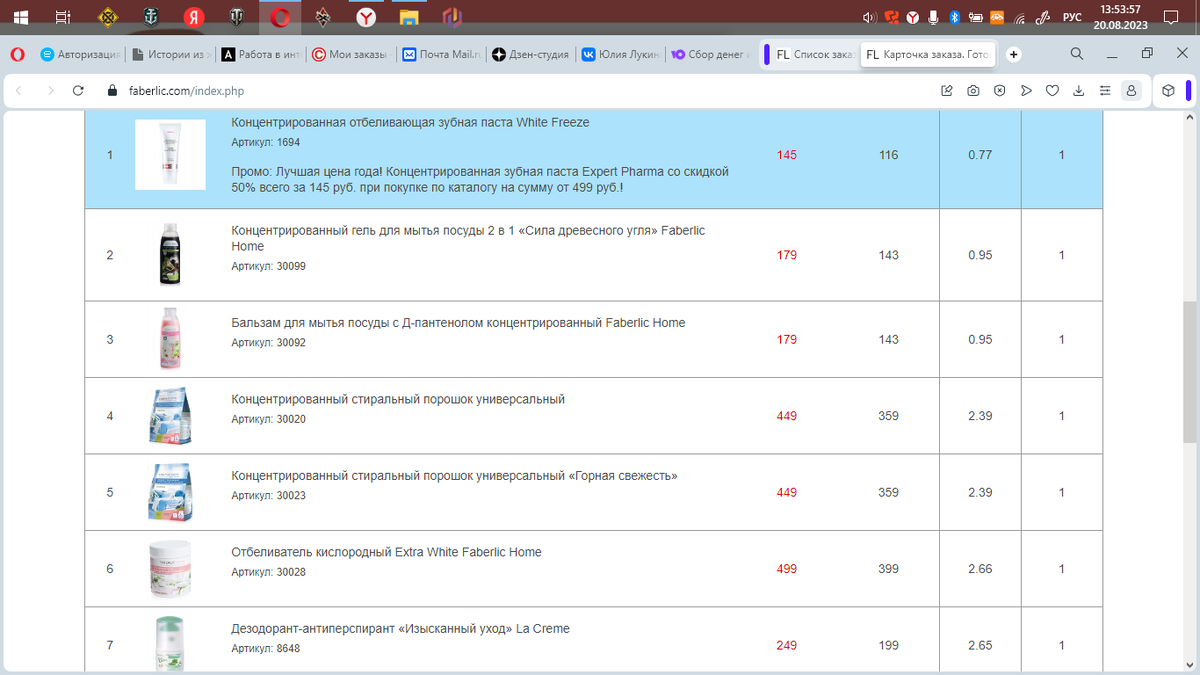Select the Карточка заказа tab
The height and width of the screenshot is (675, 1200).
(x=928, y=55)
